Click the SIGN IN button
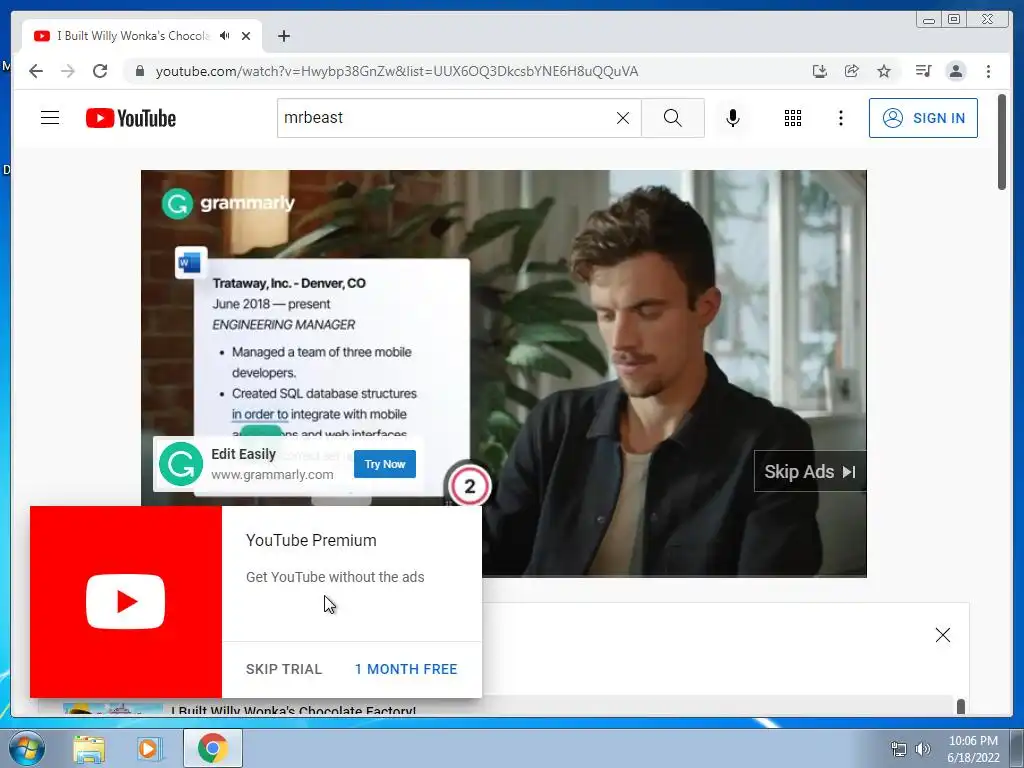The width and height of the screenshot is (1024, 768). click(923, 118)
